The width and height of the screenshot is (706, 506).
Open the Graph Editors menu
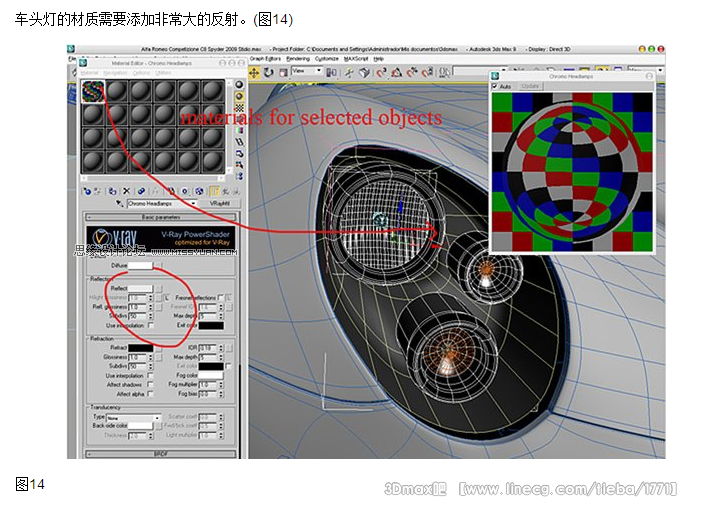pos(265,59)
